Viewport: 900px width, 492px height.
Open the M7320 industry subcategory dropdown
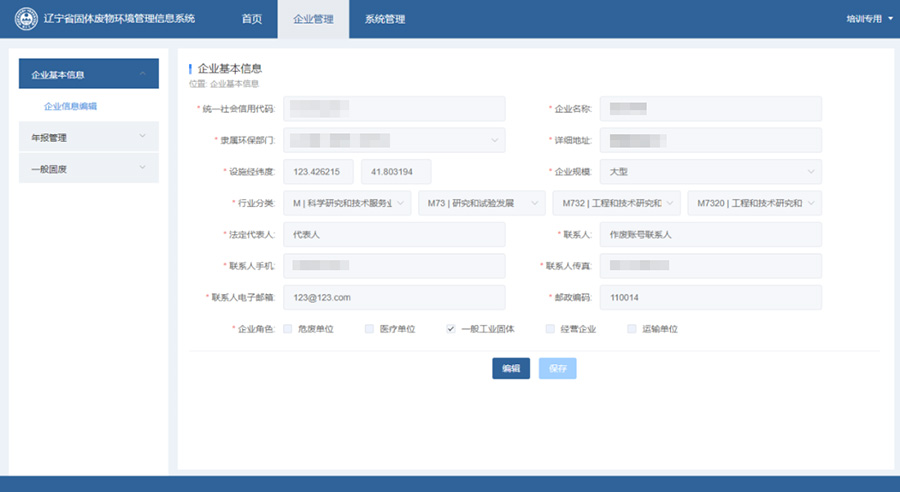[x=755, y=203]
